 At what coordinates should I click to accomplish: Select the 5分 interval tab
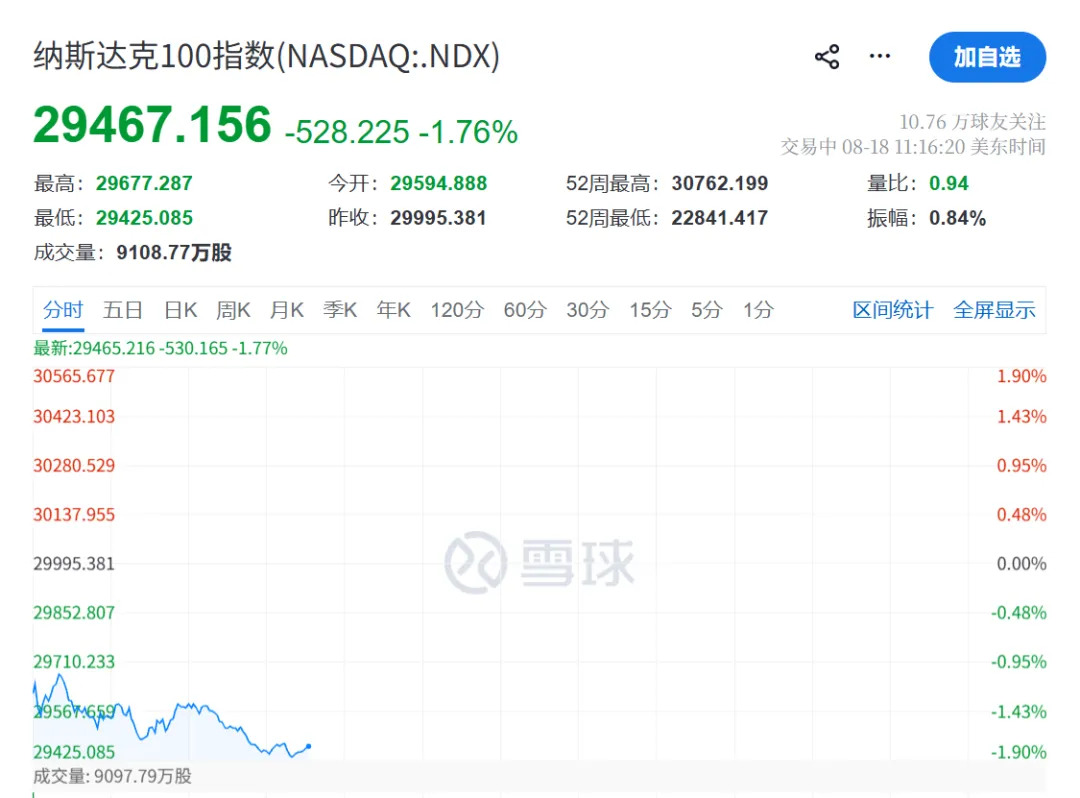(707, 310)
